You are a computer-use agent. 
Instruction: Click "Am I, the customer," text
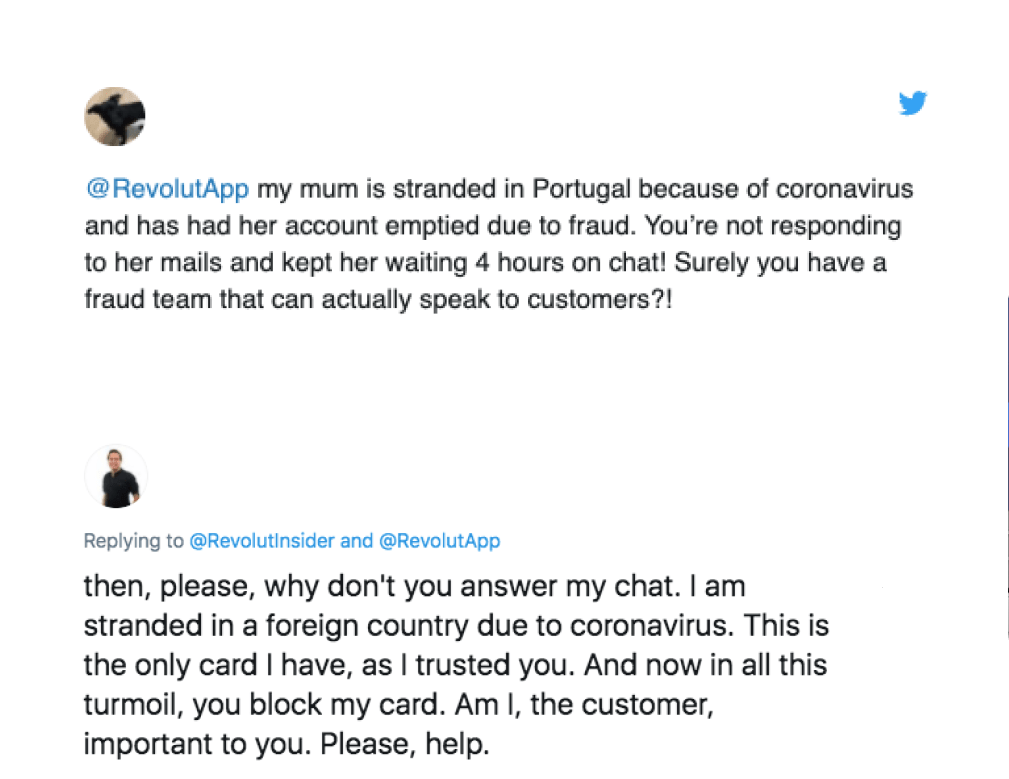(x=582, y=705)
